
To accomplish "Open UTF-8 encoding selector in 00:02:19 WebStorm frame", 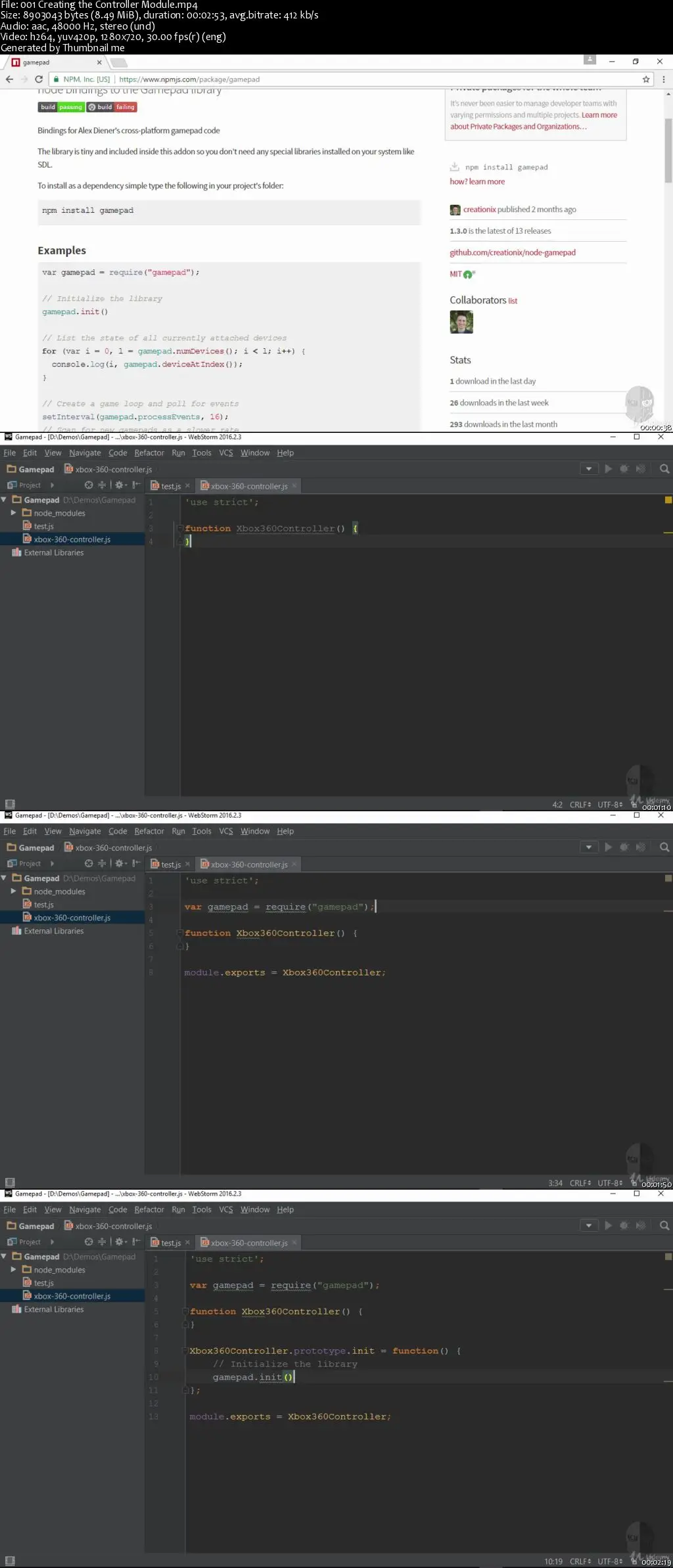I will 610,1561.
